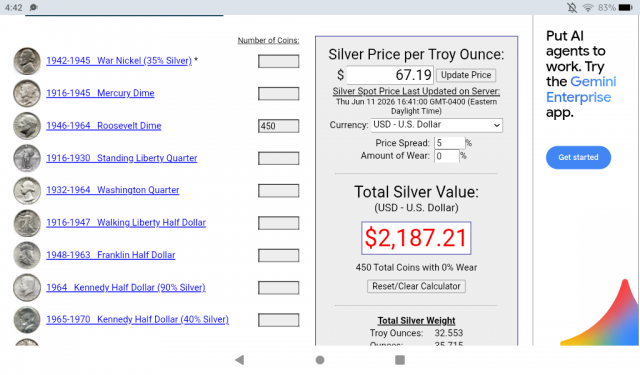Click the $2,187.21 total silver value
The image size is (640, 375).
(416, 238)
